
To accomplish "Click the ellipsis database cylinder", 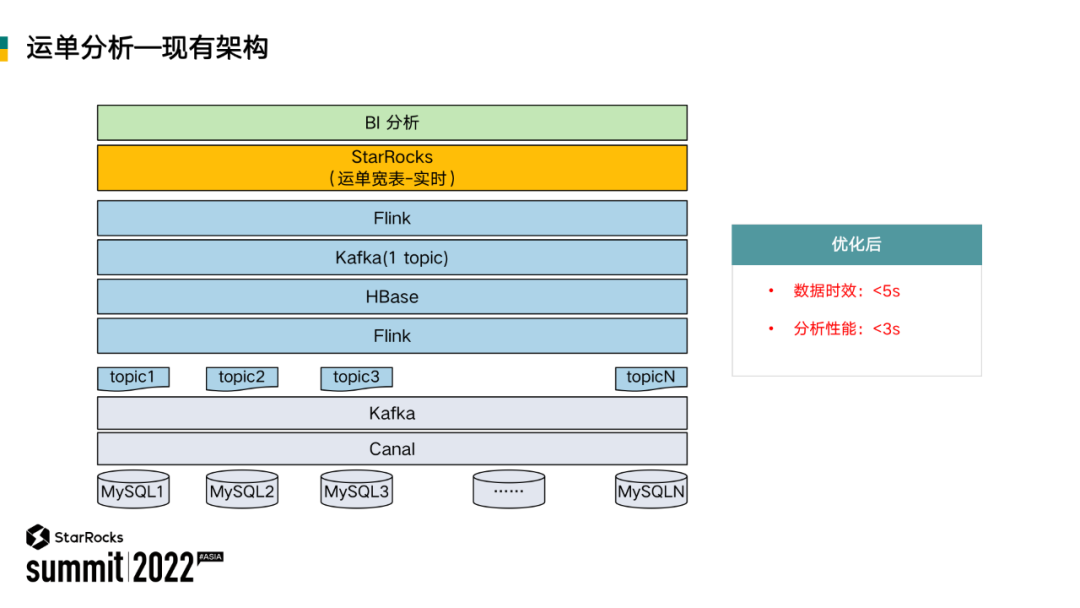I will (x=508, y=490).
